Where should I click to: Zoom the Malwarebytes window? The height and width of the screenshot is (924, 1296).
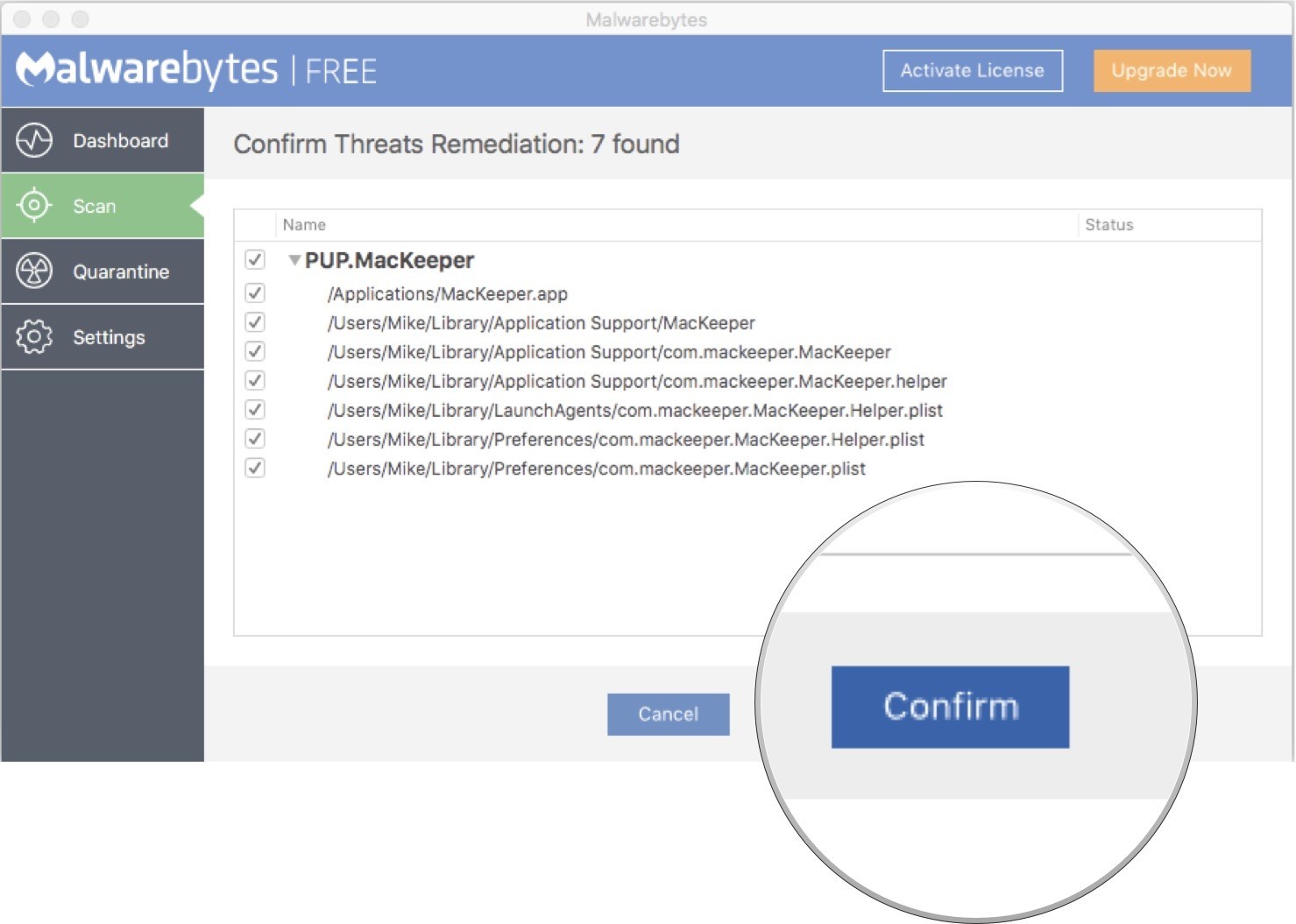[x=80, y=18]
